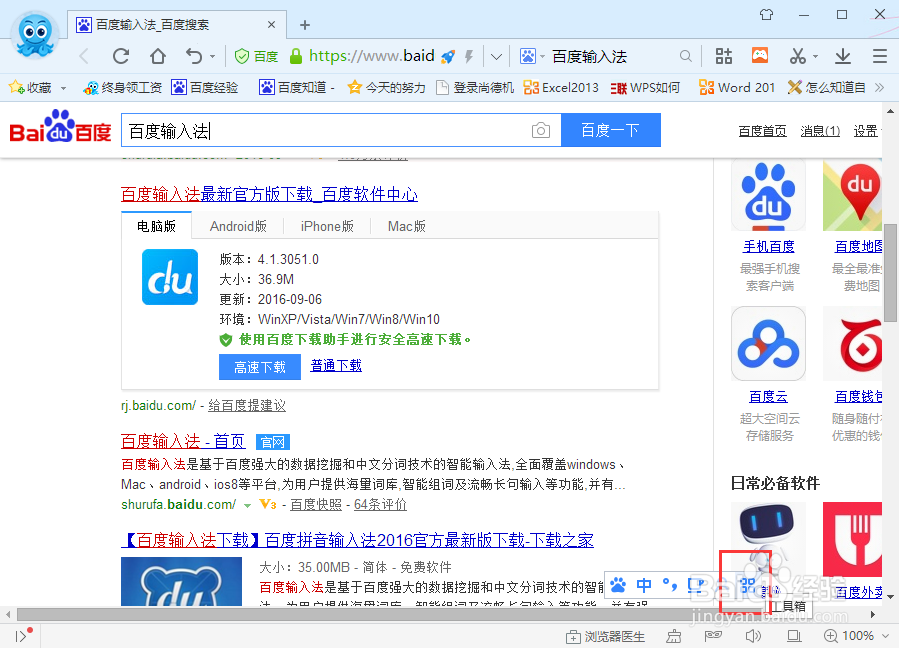Click the 高速下载 button
The image size is (899, 648).
[x=260, y=367]
